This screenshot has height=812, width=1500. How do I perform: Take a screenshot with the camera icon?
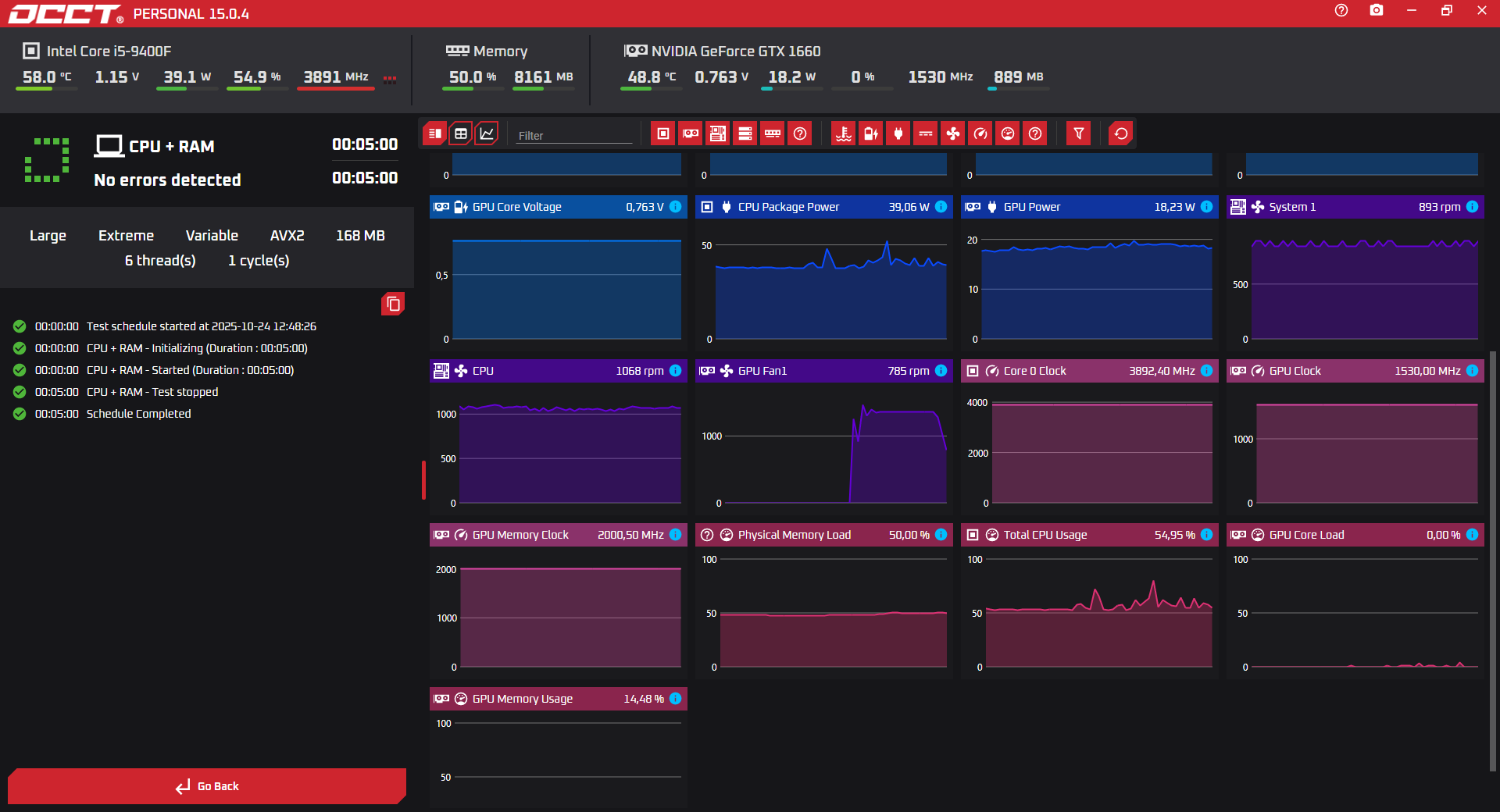1377,10
